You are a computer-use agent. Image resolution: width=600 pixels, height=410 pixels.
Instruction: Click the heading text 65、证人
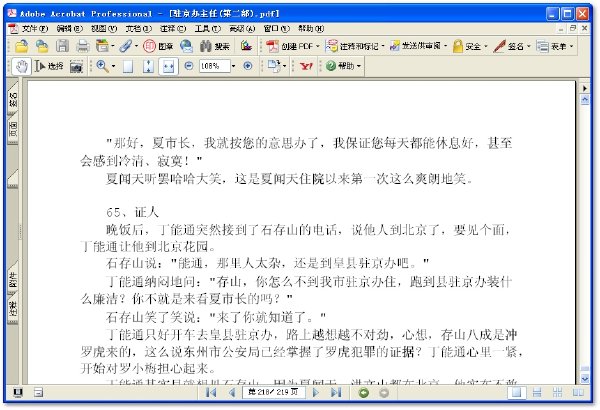tap(132, 212)
